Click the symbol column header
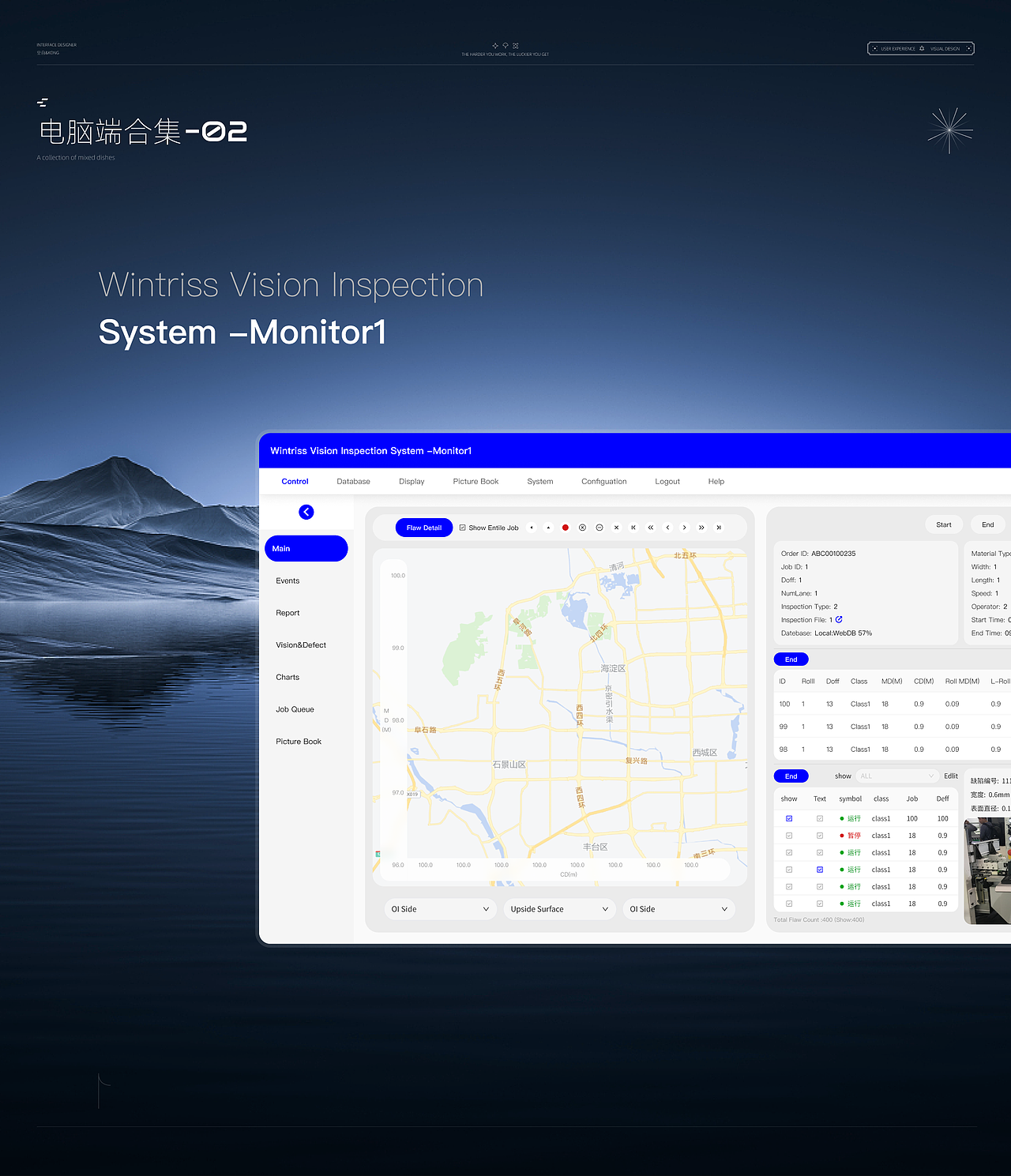The image size is (1011, 1176). point(851,799)
